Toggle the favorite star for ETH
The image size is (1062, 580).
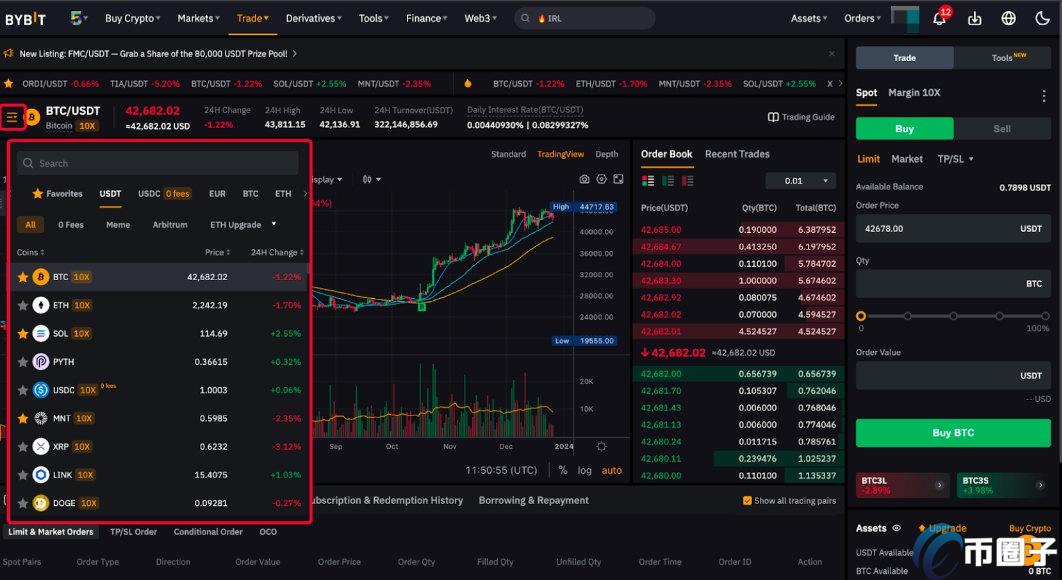click(23, 305)
